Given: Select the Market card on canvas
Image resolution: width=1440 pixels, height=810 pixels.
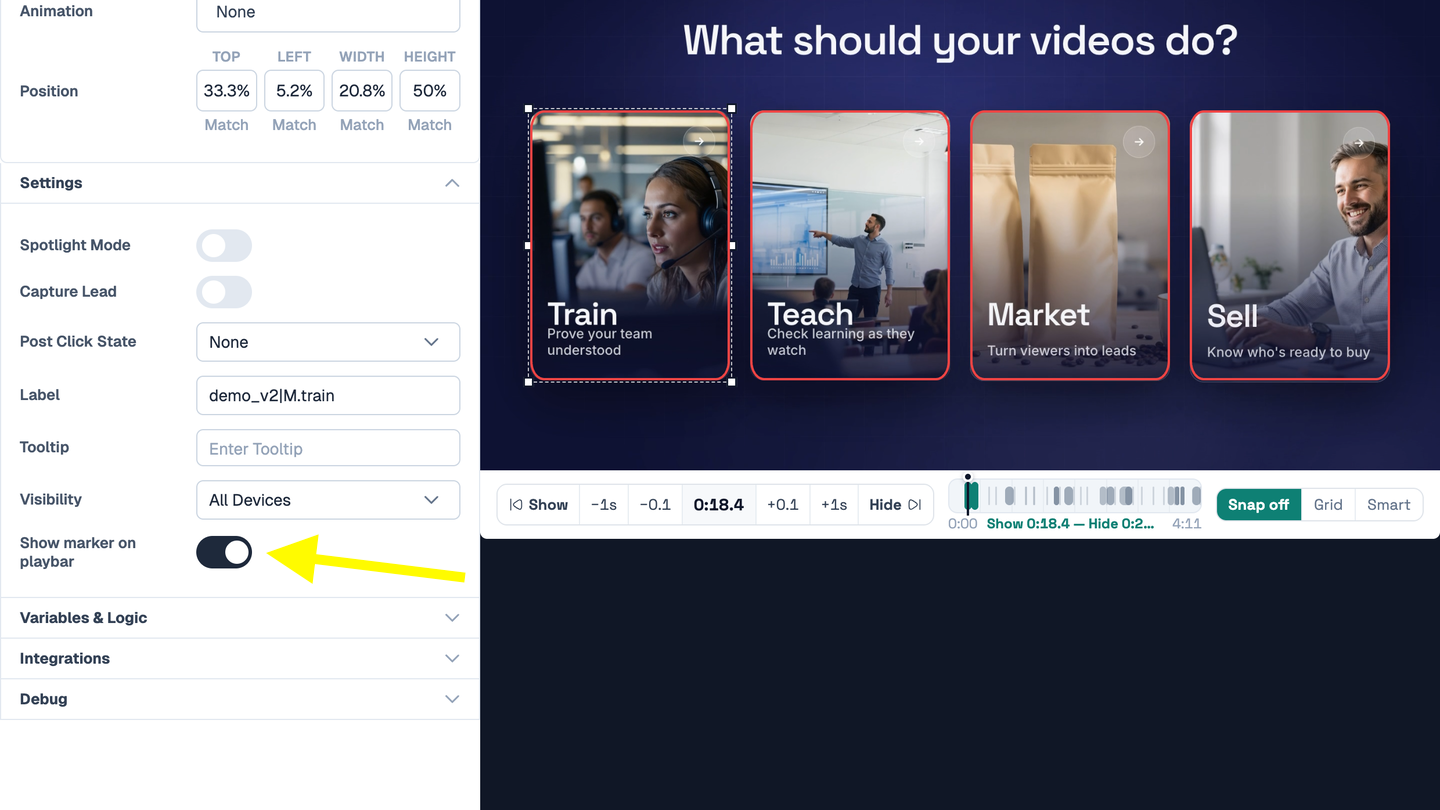Looking at the screenshot, I should (1070, 245).
